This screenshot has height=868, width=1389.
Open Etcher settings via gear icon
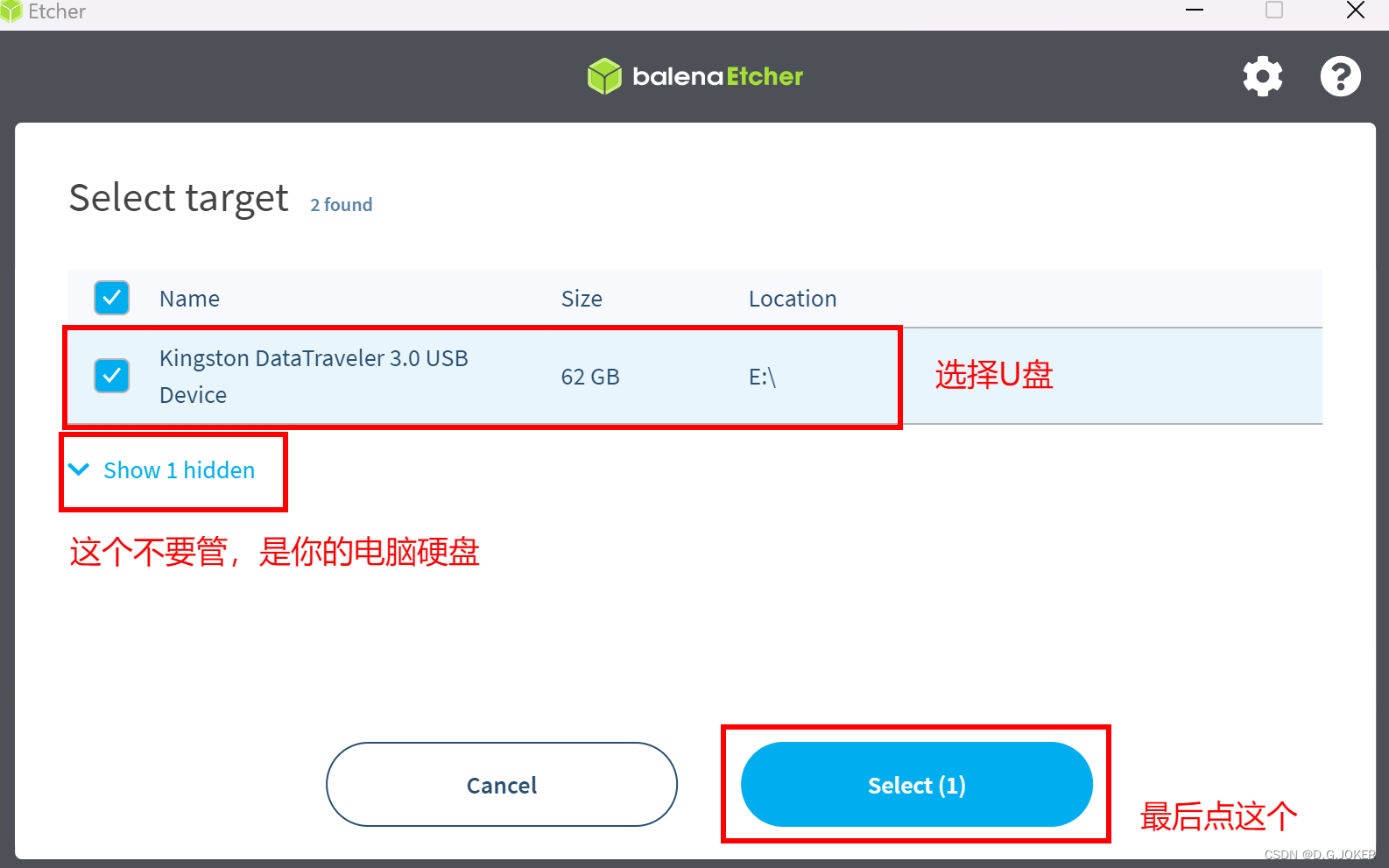(x=1262, y=76)
